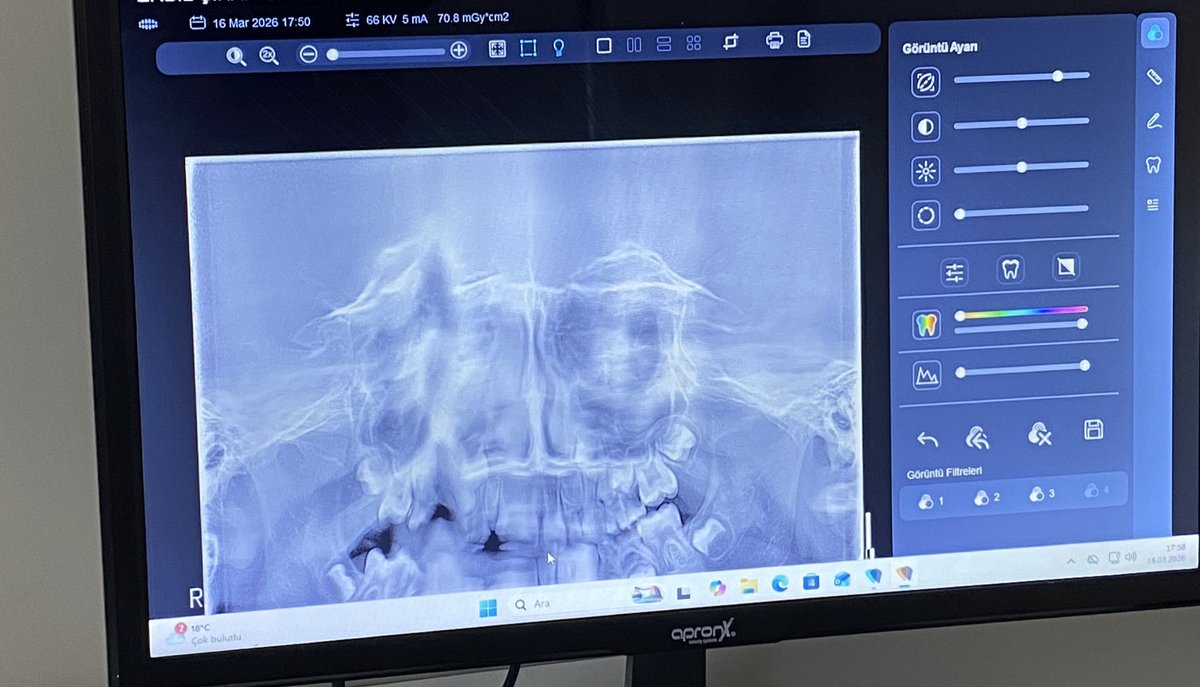This screenshot has width=1200, height=687.
Task: Click the undo arrow button
Action: pyautogui.click(x=928, y=439)
